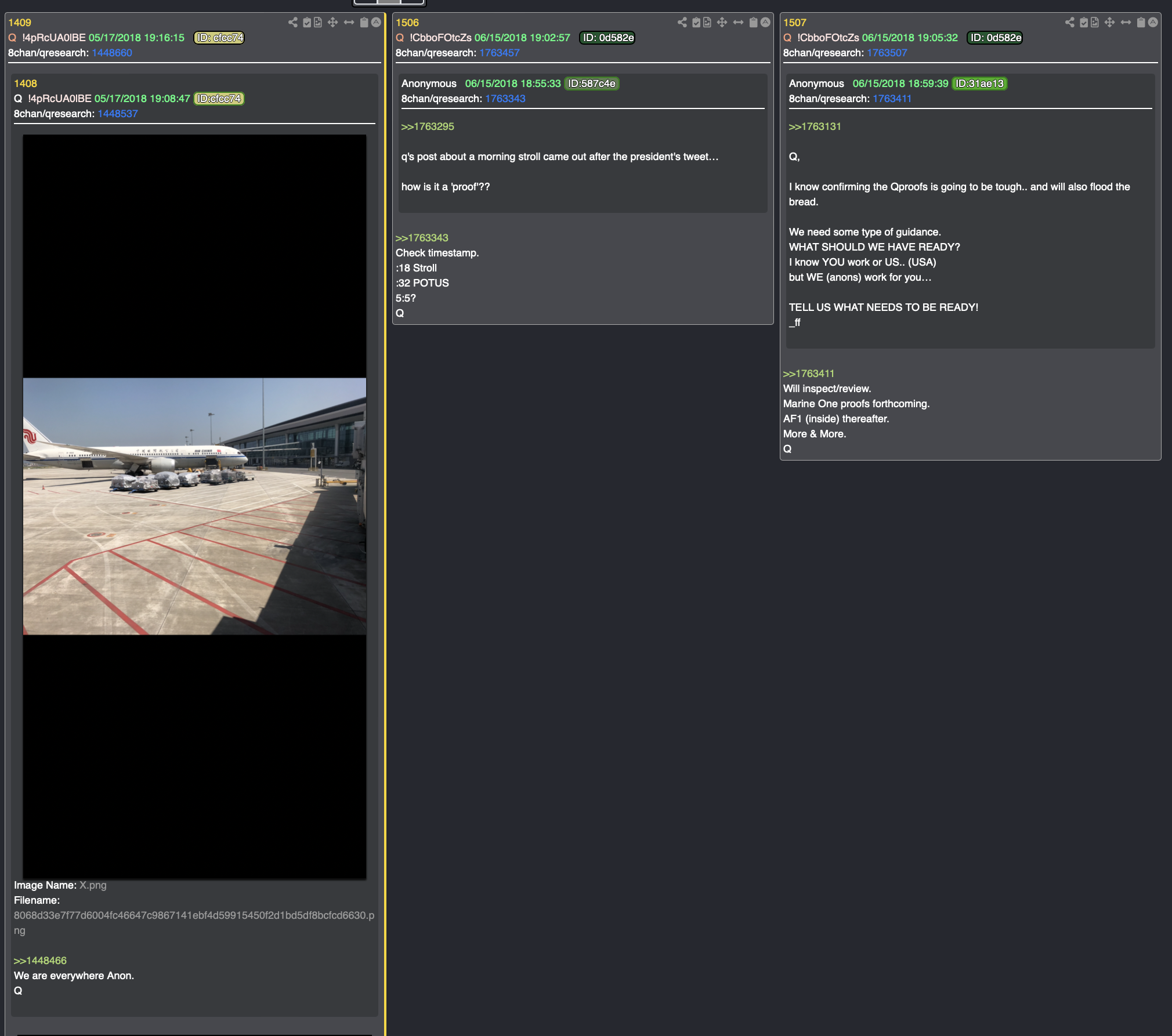Viewport: 1172px width, 1036px height.
Task: Copy post 1506 with clipboard icon
Action: [753, 22]
